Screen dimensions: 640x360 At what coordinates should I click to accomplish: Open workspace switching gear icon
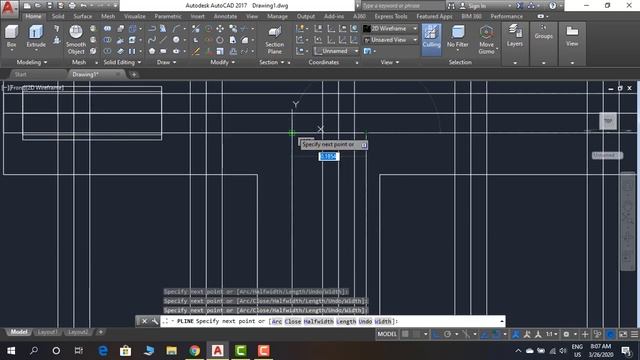[x=566, y=334]
